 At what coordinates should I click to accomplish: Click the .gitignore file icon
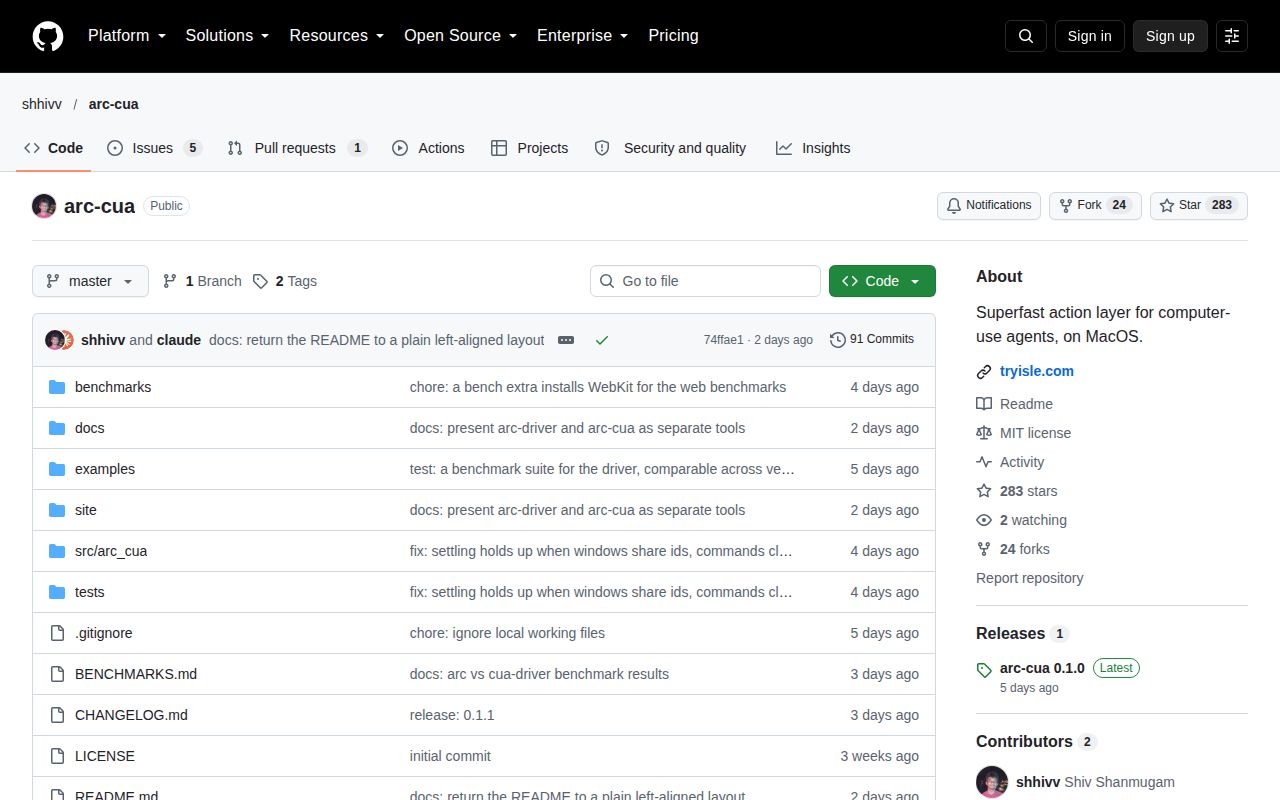57,633
